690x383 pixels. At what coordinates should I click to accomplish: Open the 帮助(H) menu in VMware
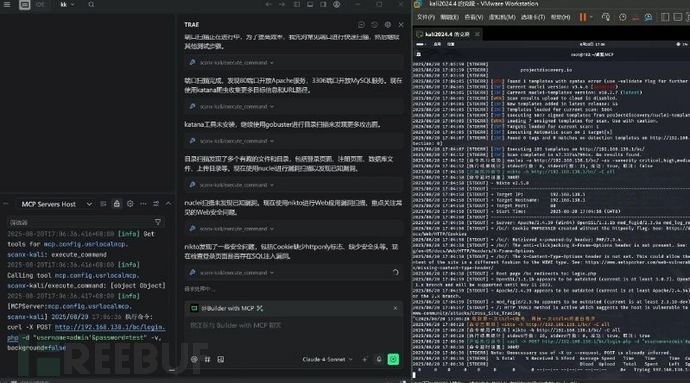[x=560, y=17]
